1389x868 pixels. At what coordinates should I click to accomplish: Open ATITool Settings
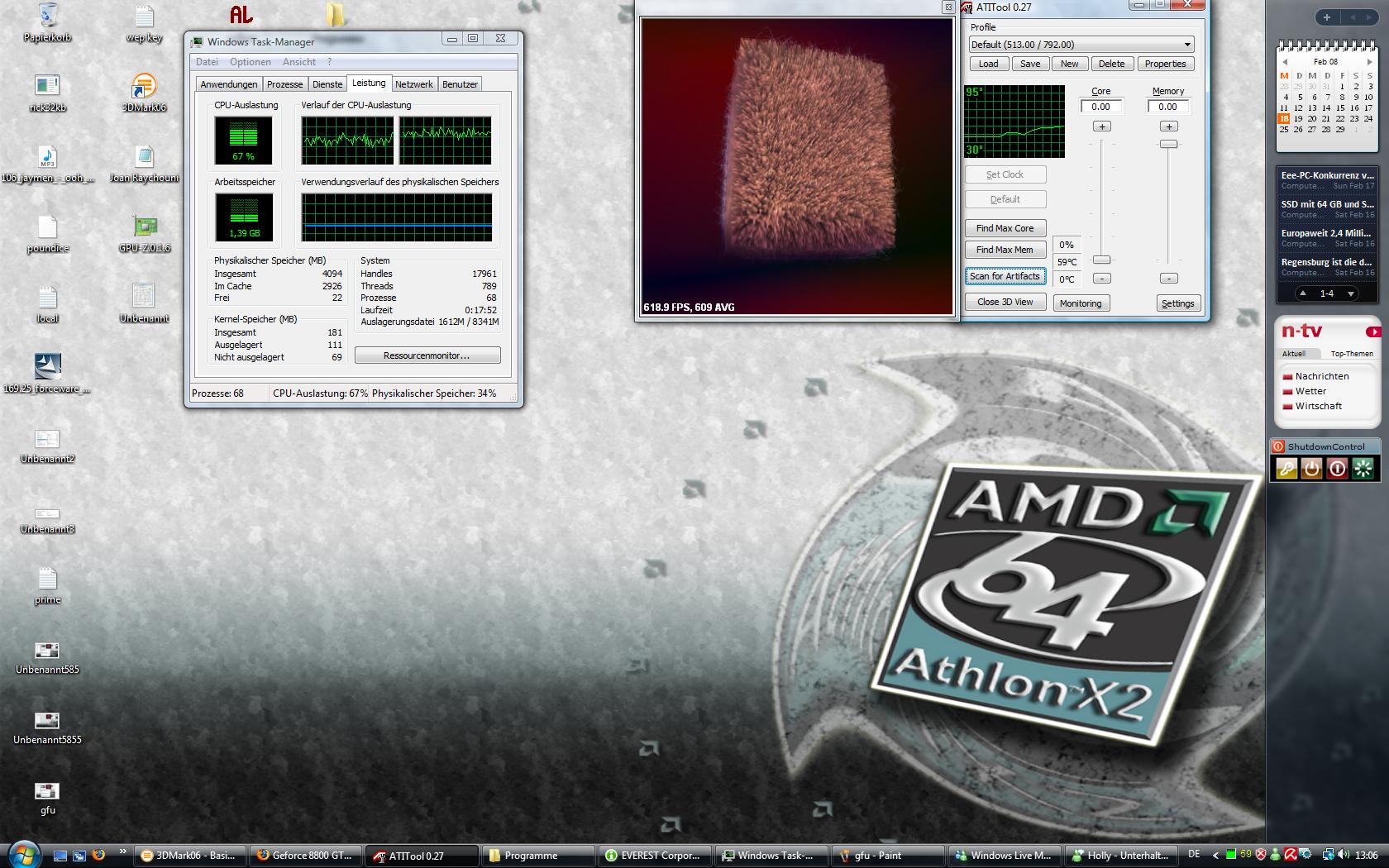click(x=1178, y=303)
